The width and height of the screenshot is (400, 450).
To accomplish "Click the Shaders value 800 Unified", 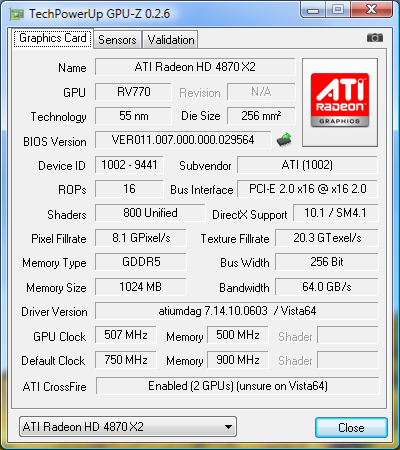I will [x=150, y=213].
